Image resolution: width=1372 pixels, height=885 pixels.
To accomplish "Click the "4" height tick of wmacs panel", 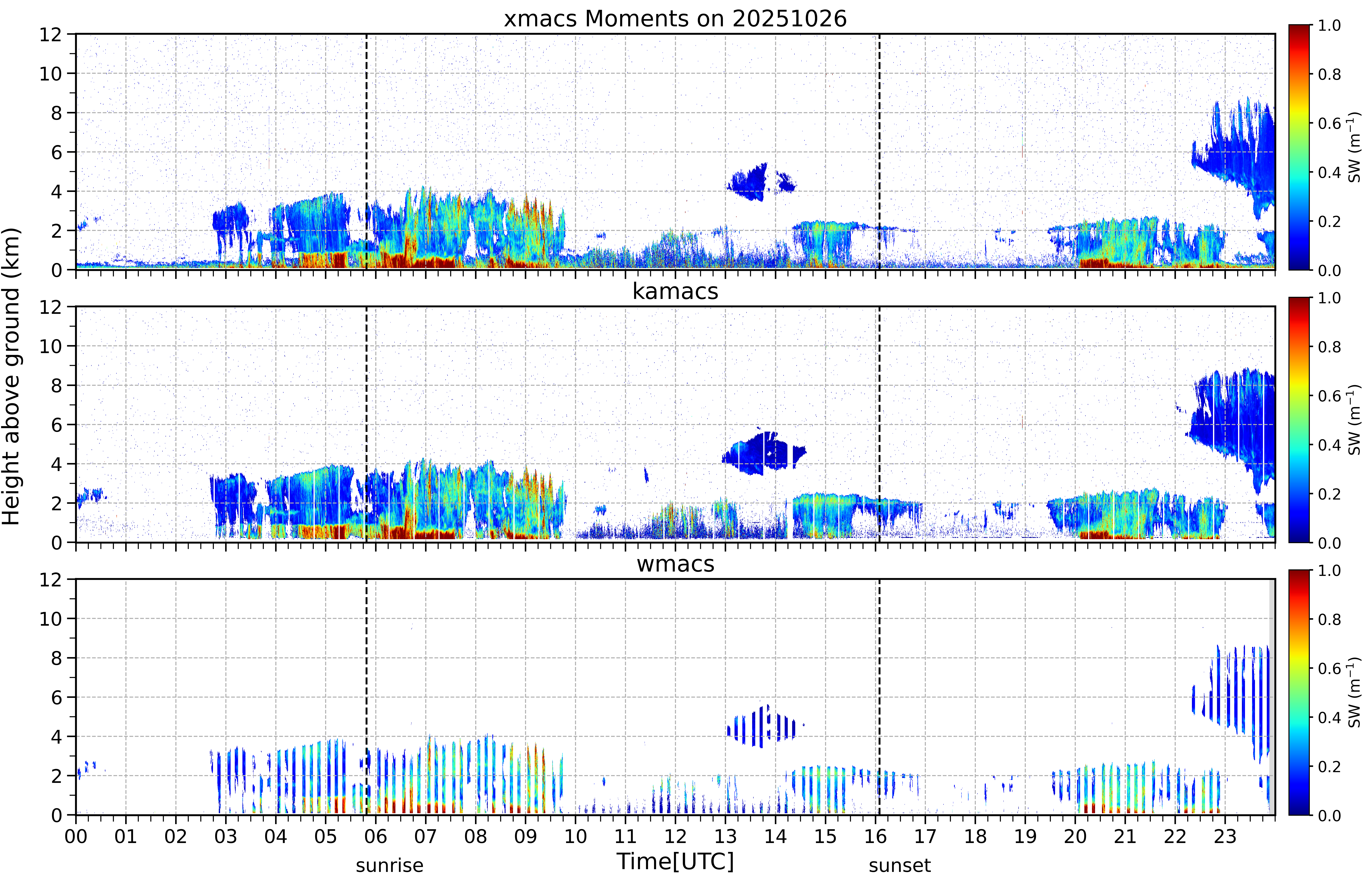I will pyautogui.click(x=56, y=737).
